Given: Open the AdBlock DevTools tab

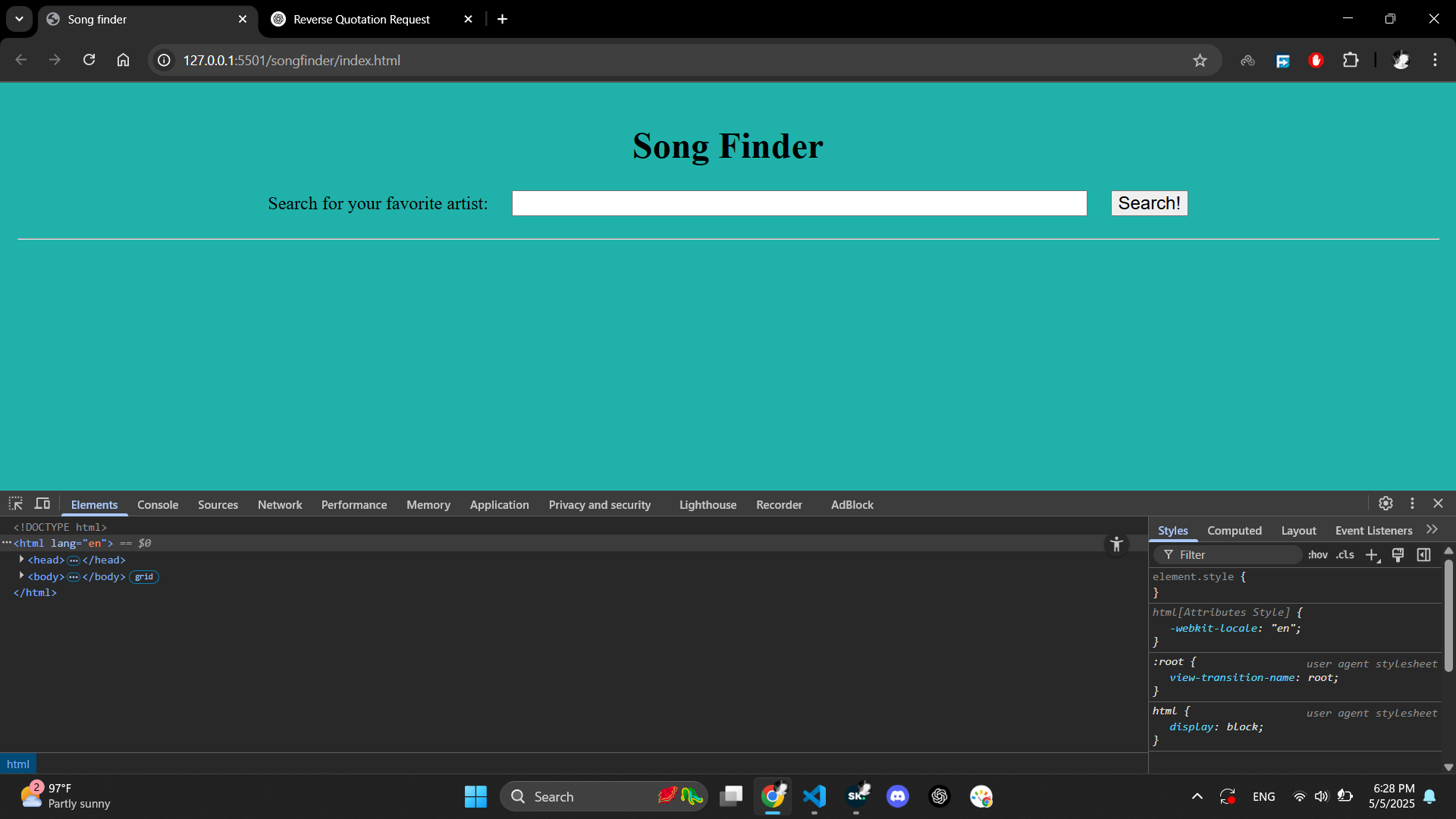Looking at the screenshot, I should [x=852, y=504].
